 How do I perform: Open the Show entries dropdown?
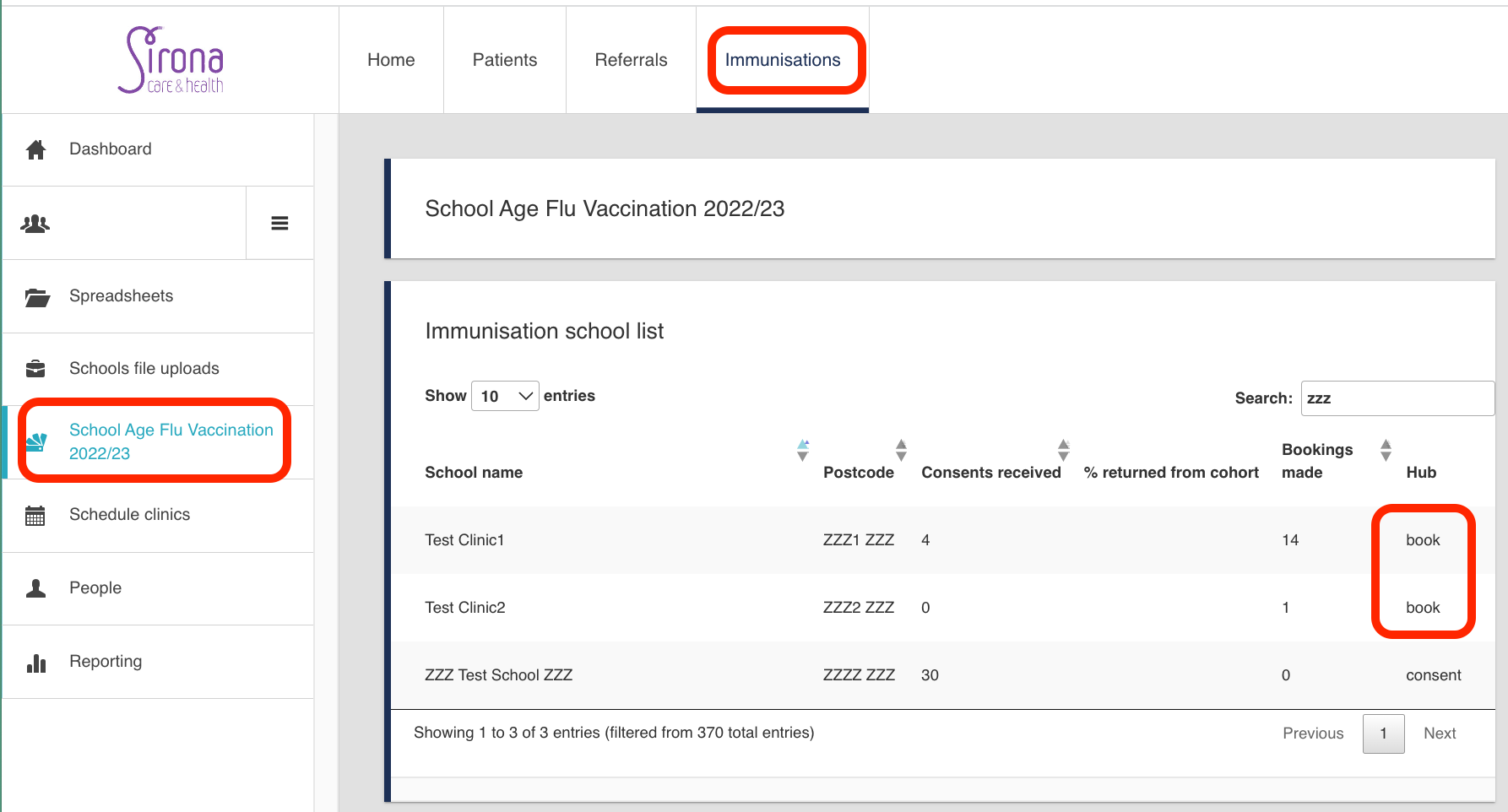click(x=505, y=396)
